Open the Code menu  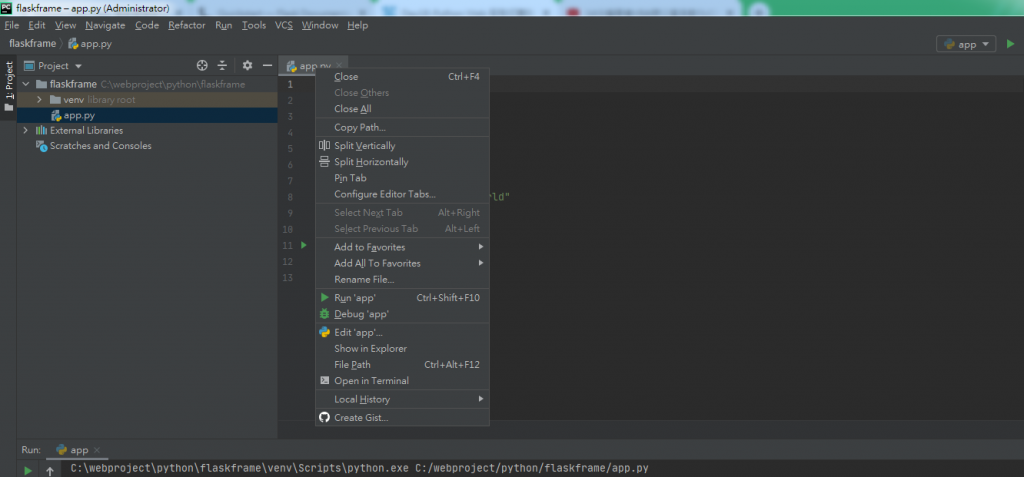[147, 25]
